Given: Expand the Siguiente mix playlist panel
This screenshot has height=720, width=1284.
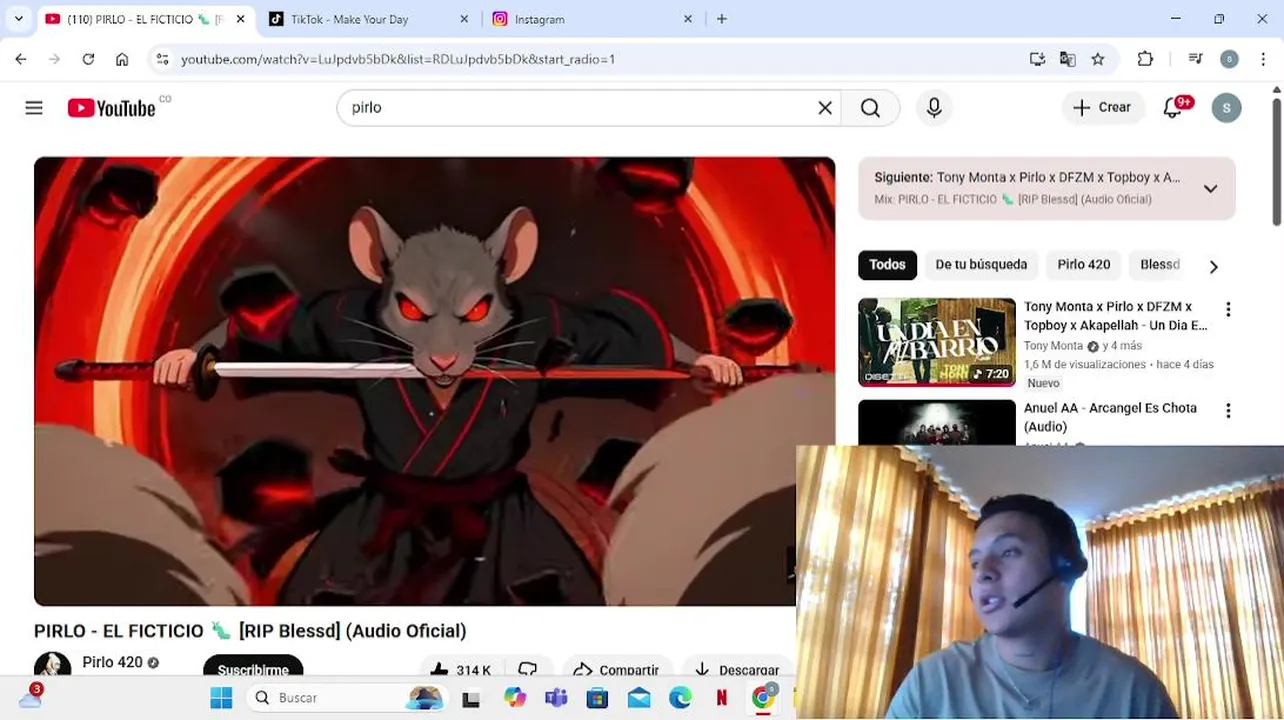Looking at the screenshot, I should click(x=1210, y=188).
